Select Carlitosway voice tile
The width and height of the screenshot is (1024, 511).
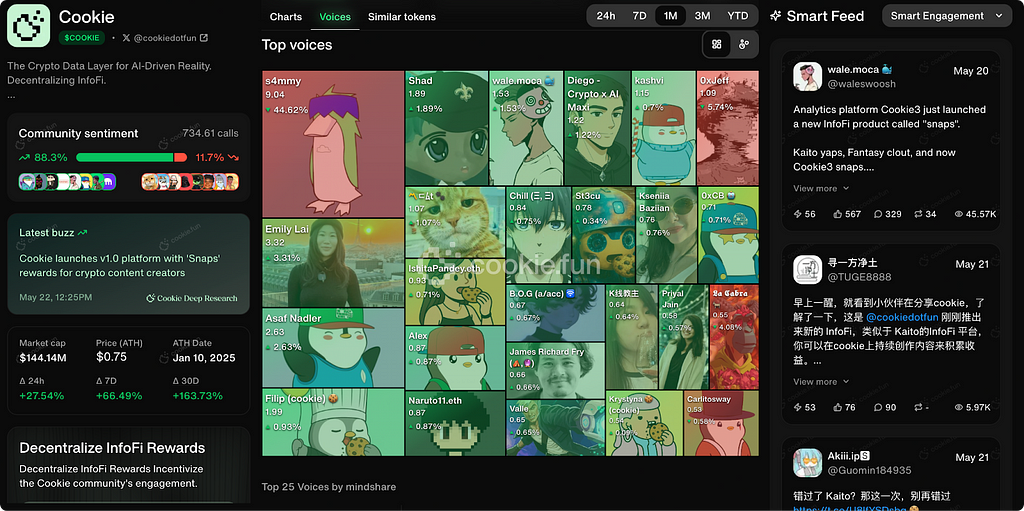point(721,423)
